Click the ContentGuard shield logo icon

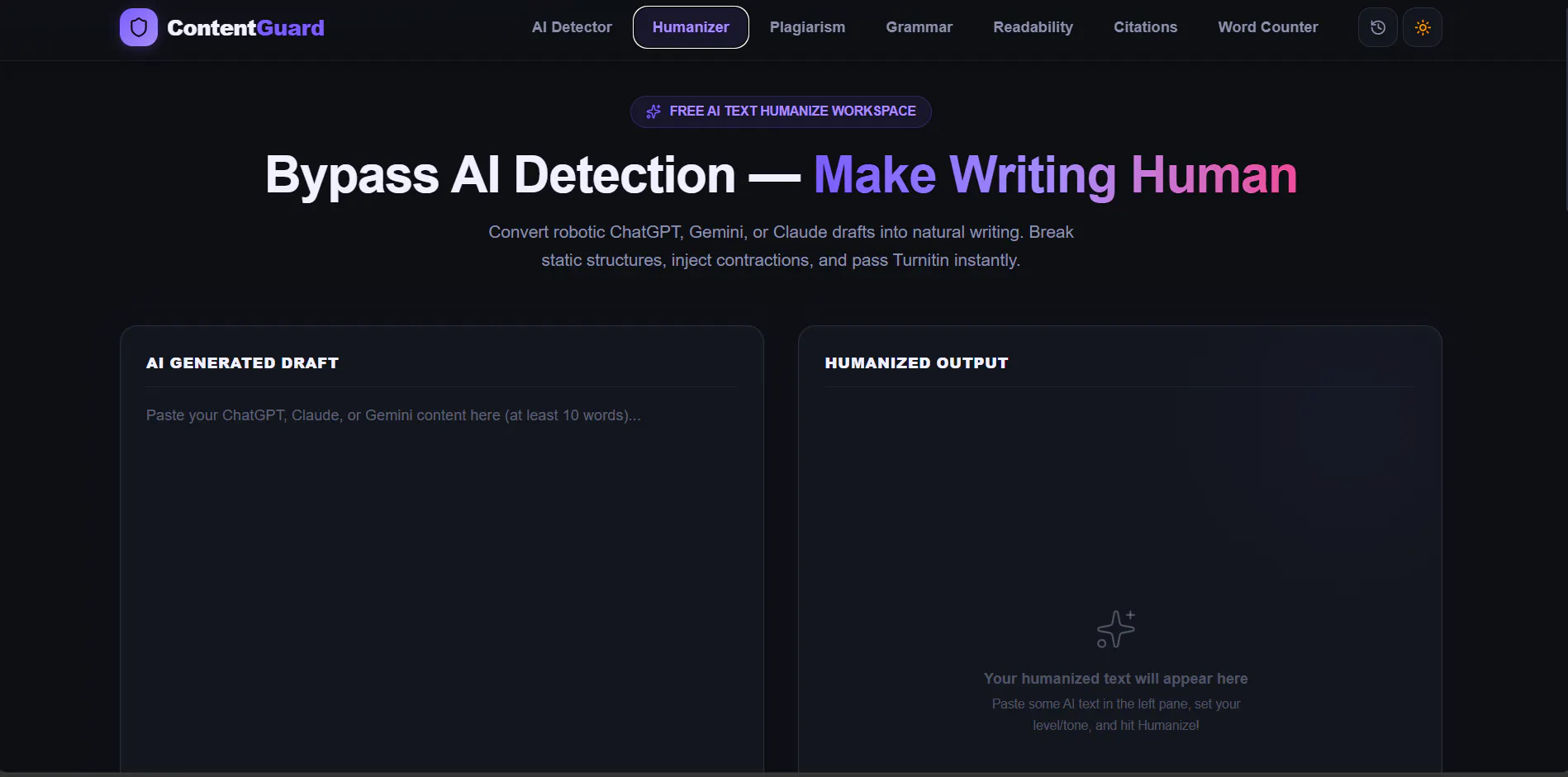(139, 27)
